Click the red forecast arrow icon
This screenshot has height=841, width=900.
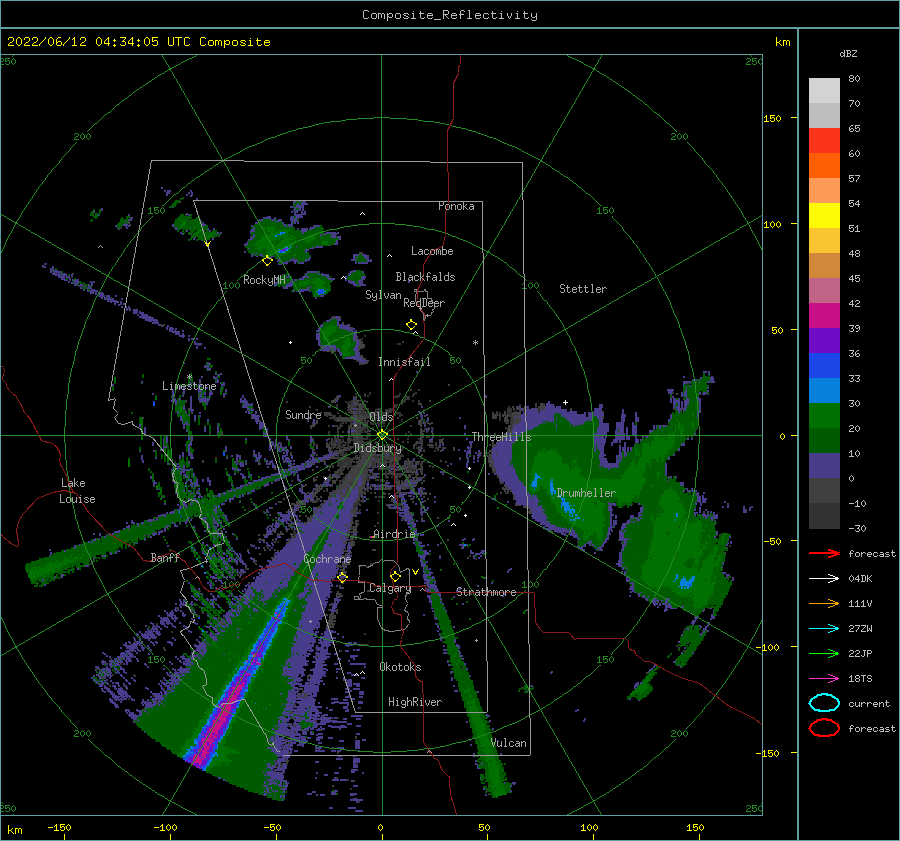click(824, 553)
